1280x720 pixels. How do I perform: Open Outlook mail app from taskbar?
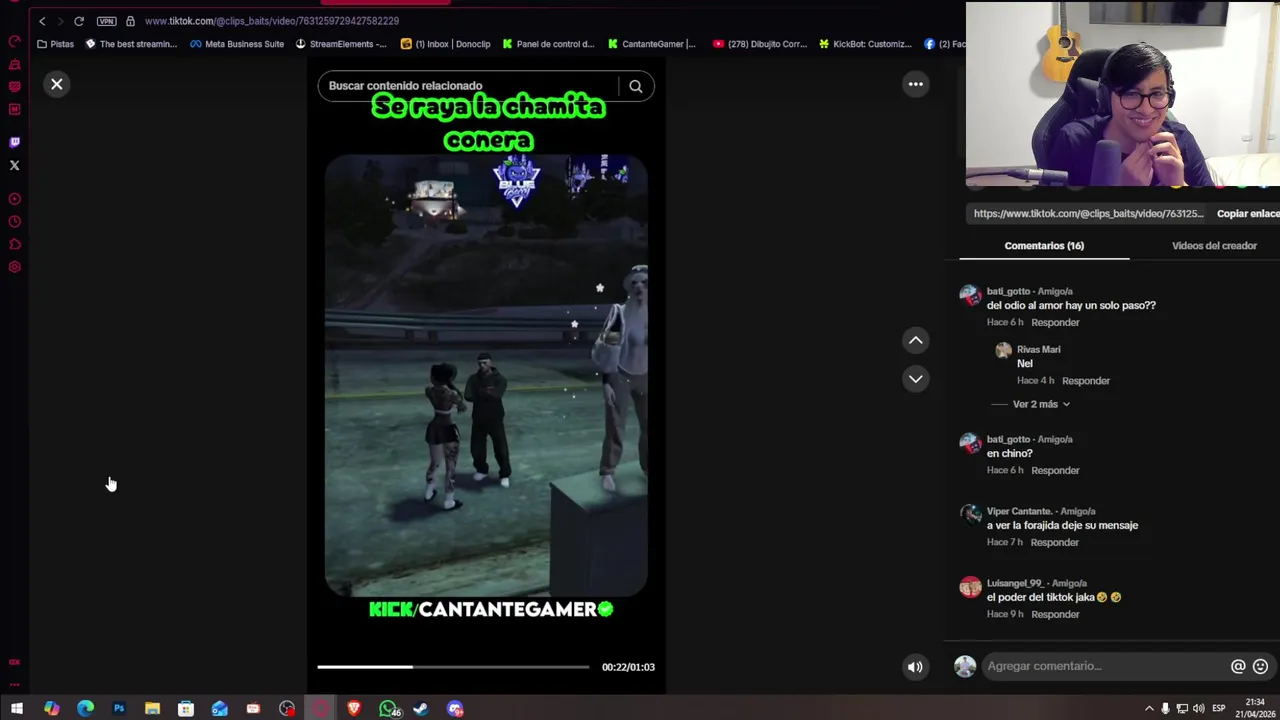pos(220,709)
